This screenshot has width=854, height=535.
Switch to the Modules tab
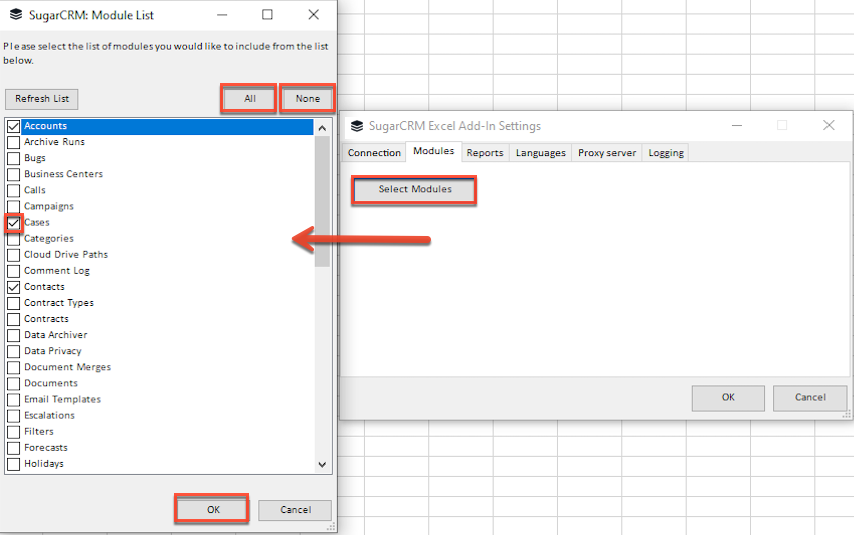pyautogui.click(x=434, y=151)
